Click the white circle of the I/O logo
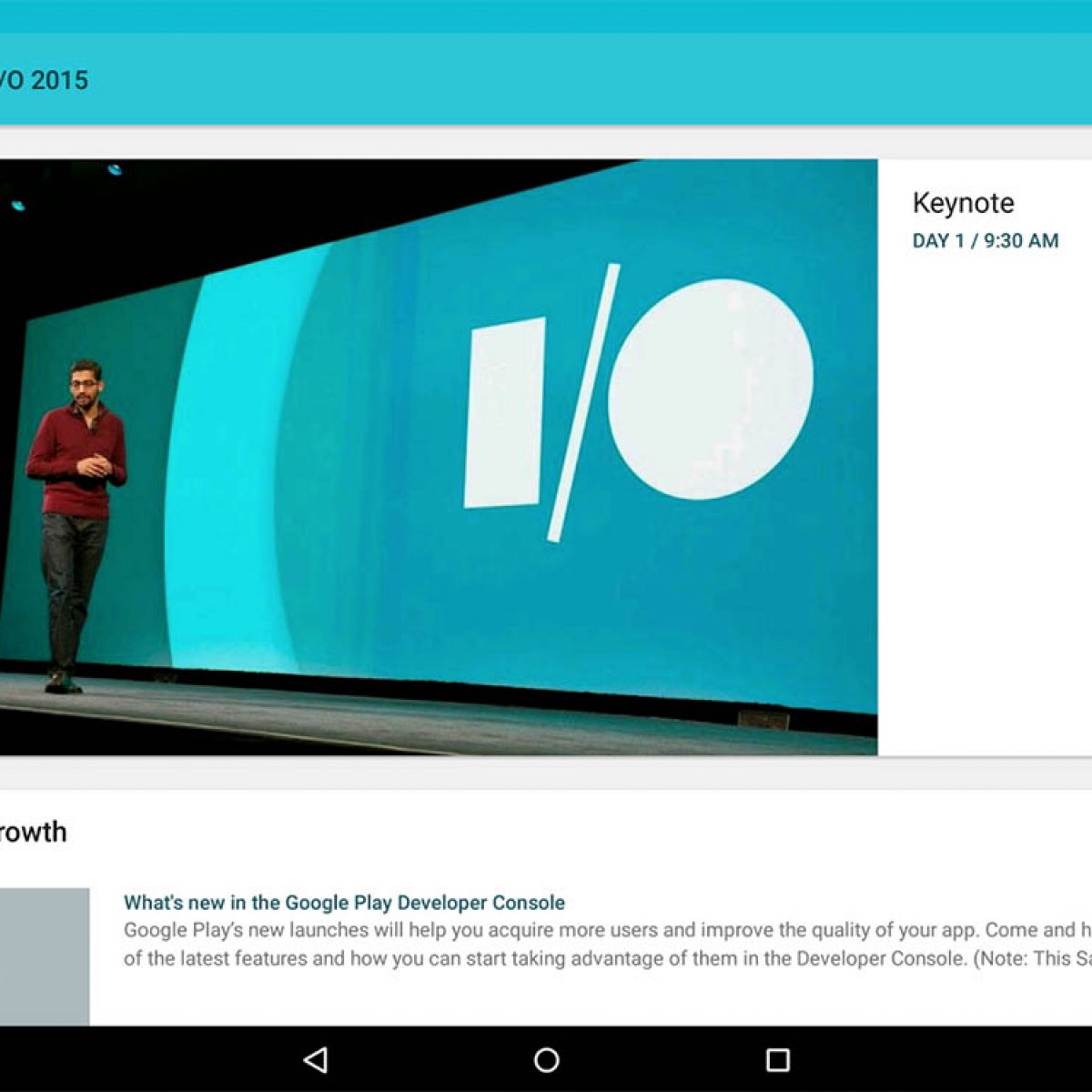 click(710, 389)
